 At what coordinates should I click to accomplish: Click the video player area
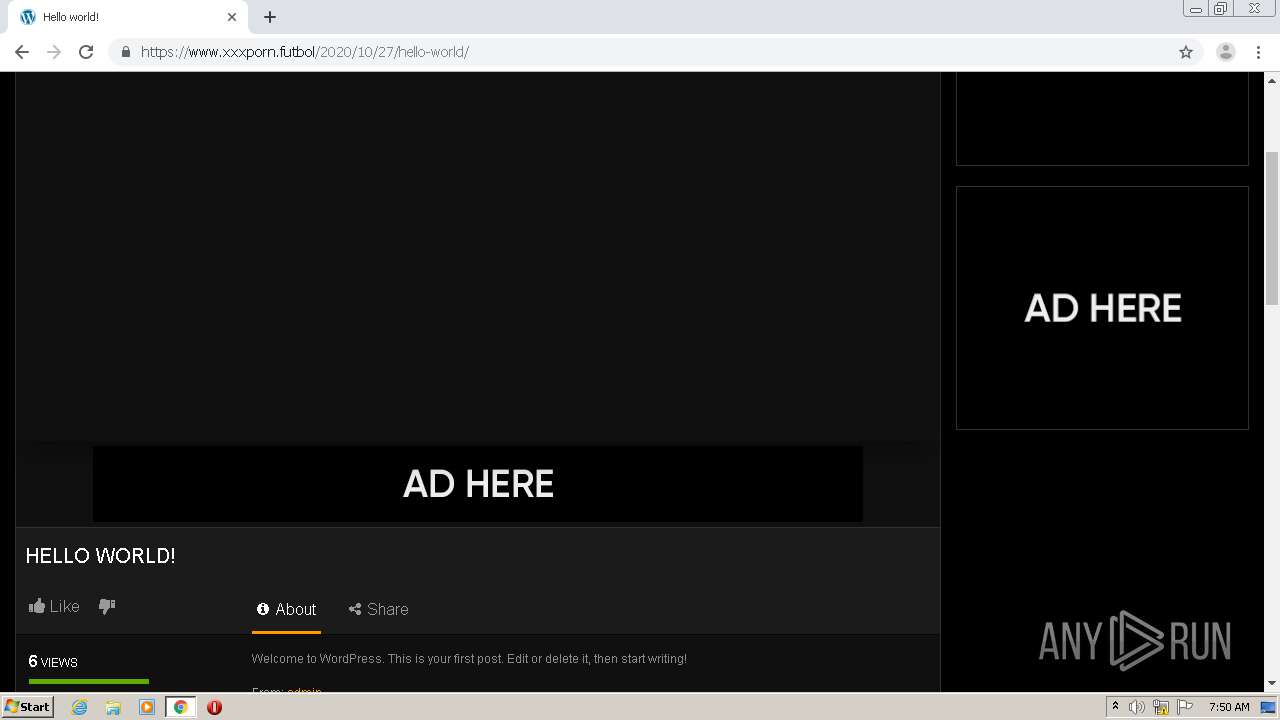[x=478, y=258]
